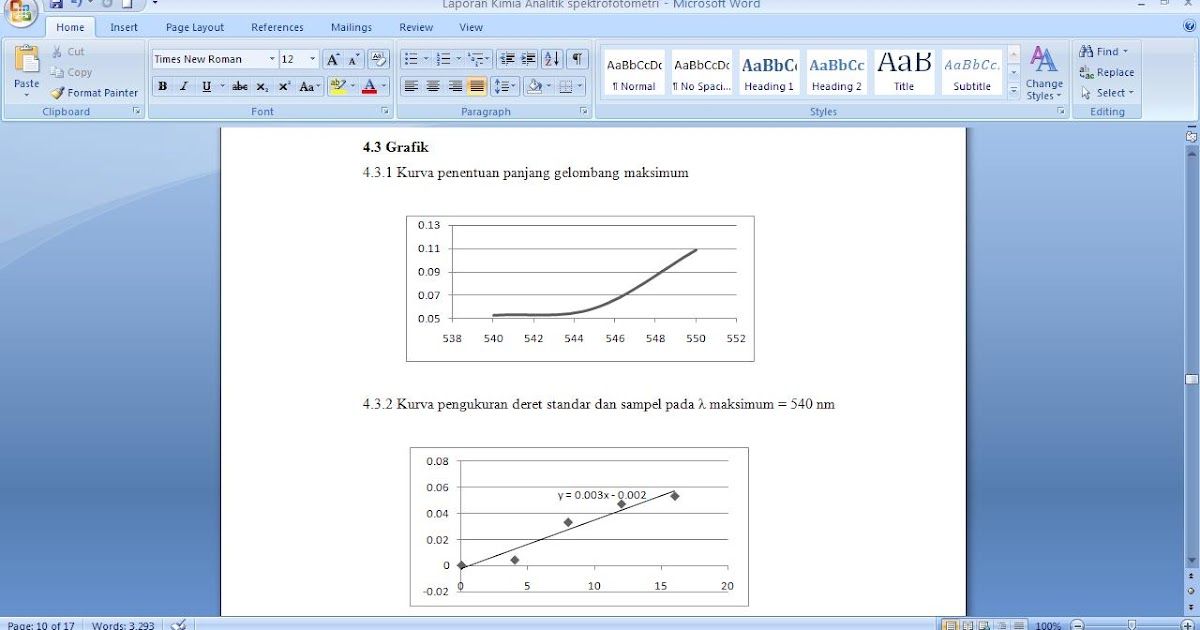This screenshot has height=630, width=1200.
Task: Open the Clipboard pane launcher
Action: point(137,112)
